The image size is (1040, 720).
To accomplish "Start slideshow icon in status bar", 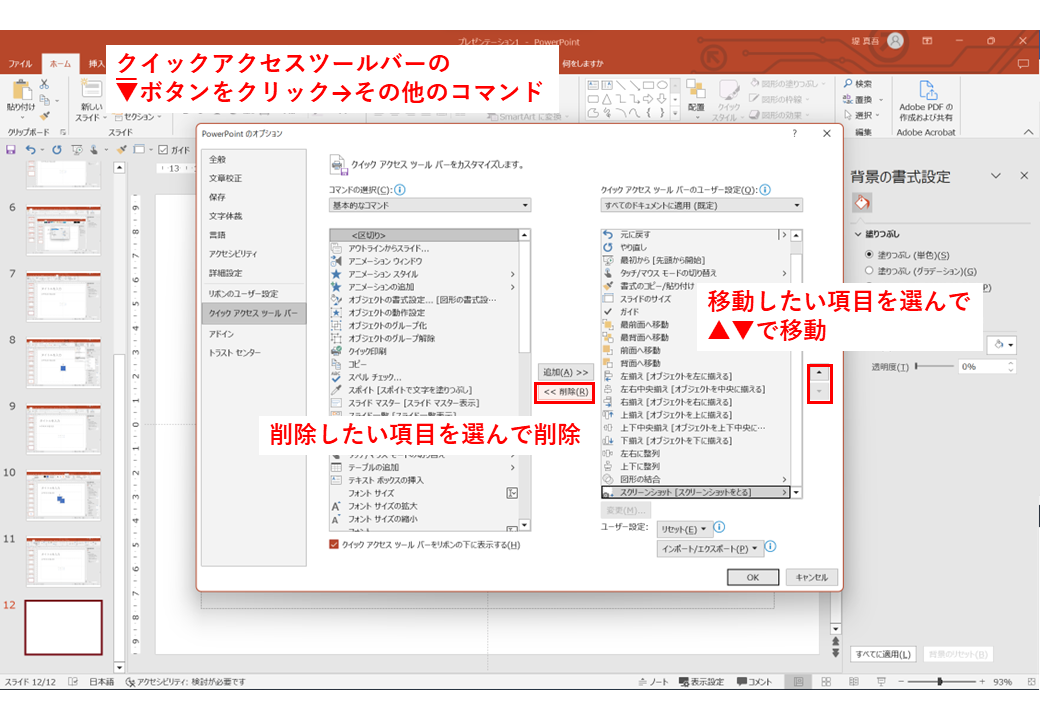I will point(881,682).
